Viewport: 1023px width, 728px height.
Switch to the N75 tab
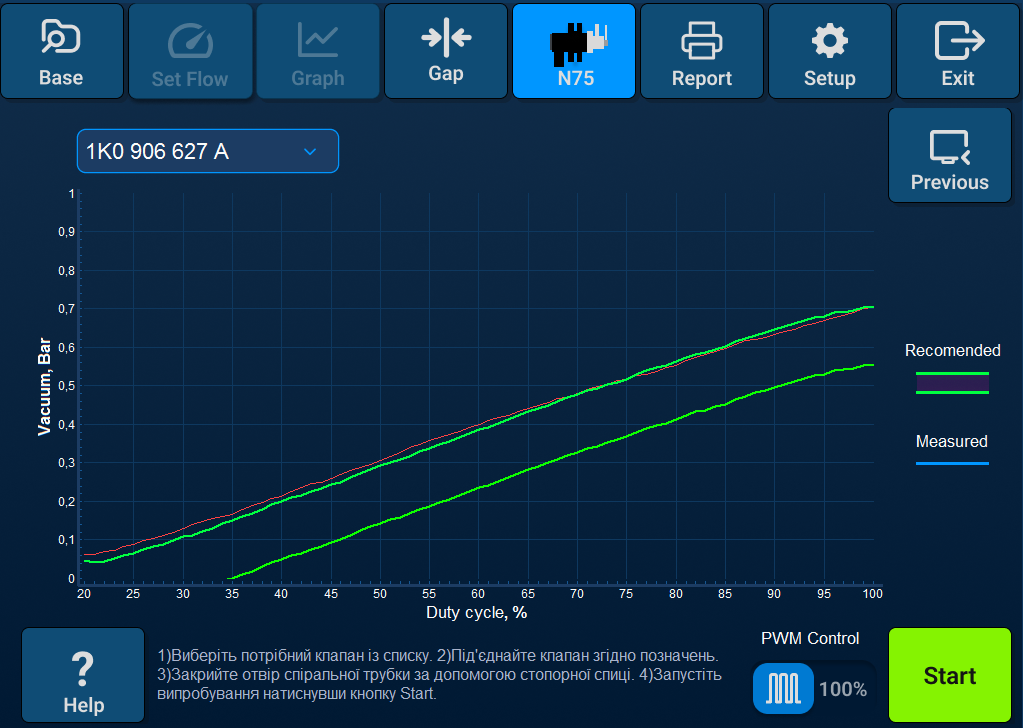coord(573,50)
